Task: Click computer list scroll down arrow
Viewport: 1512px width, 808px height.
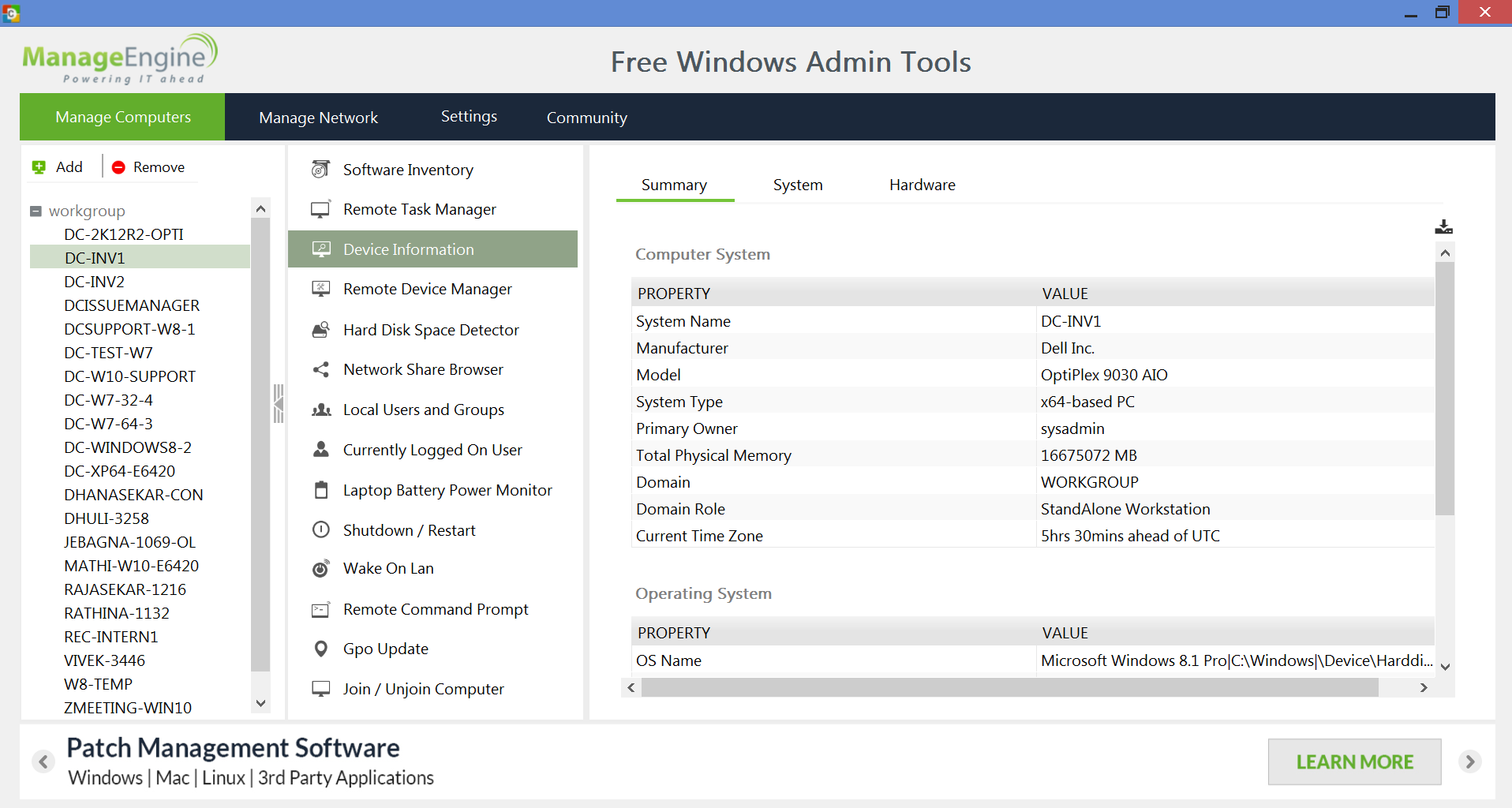Action: click(x=260, y=702)
